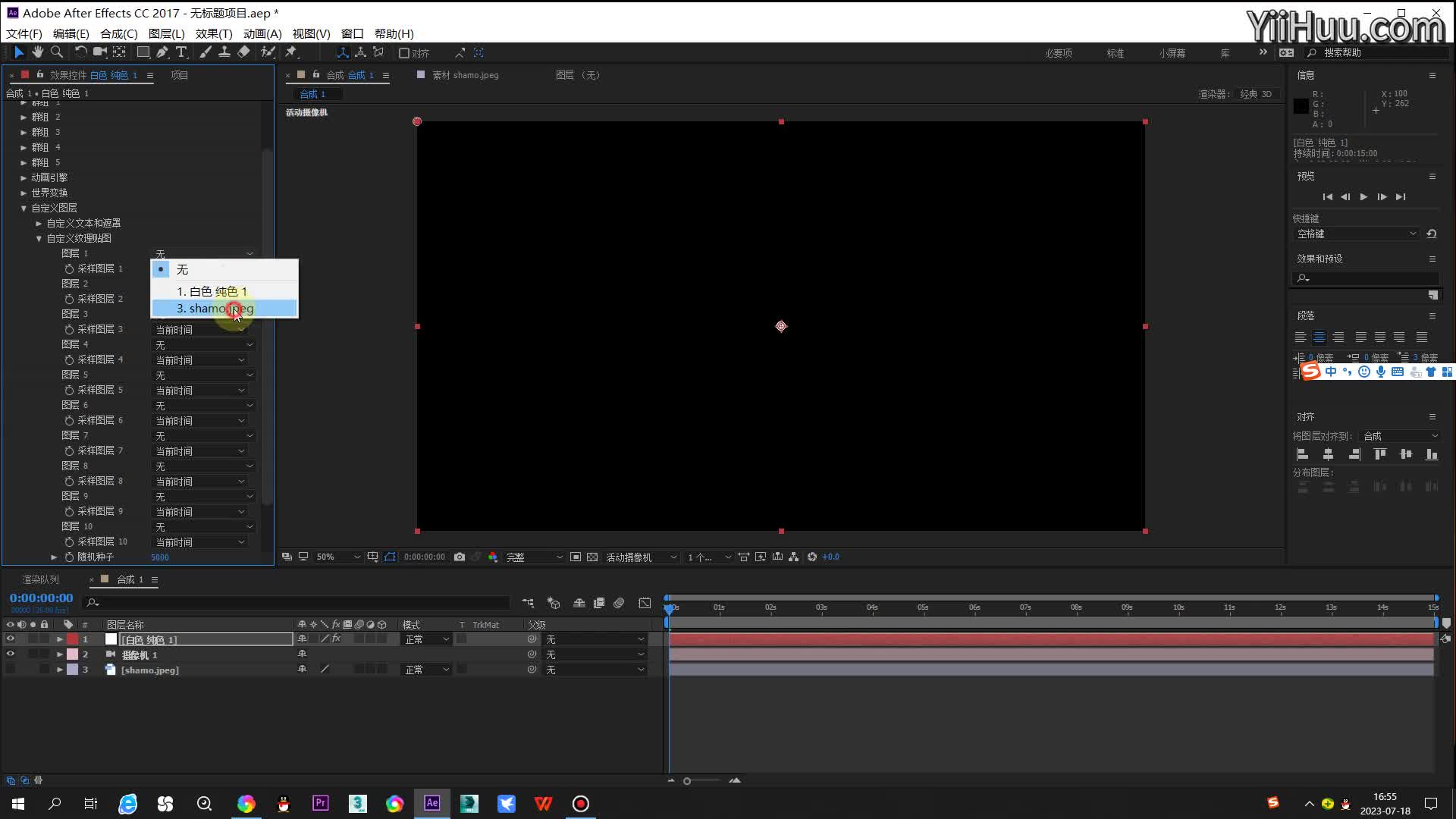The image size is (1456, 819).
Task: Take a snapshot with the camera icon
Action: tap(460, 557)
